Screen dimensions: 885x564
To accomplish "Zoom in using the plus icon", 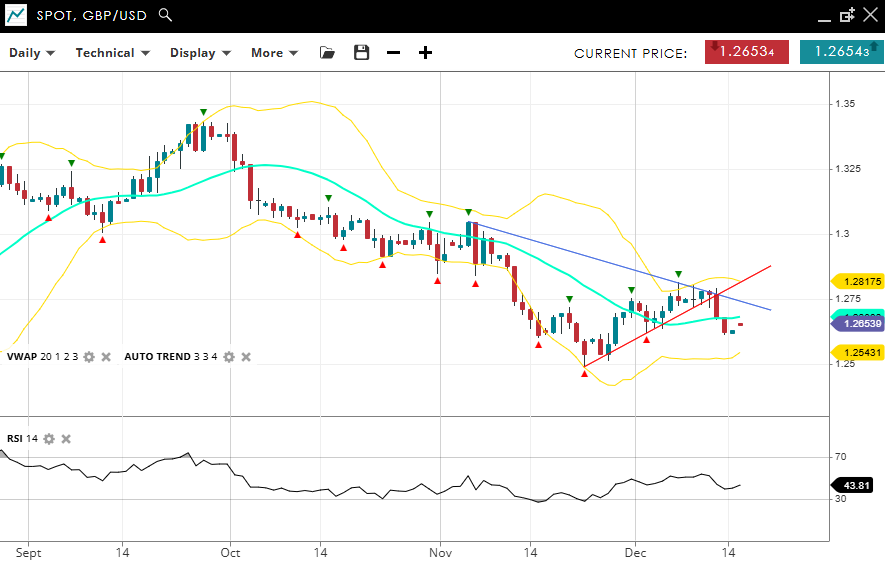I will point(425,53).
